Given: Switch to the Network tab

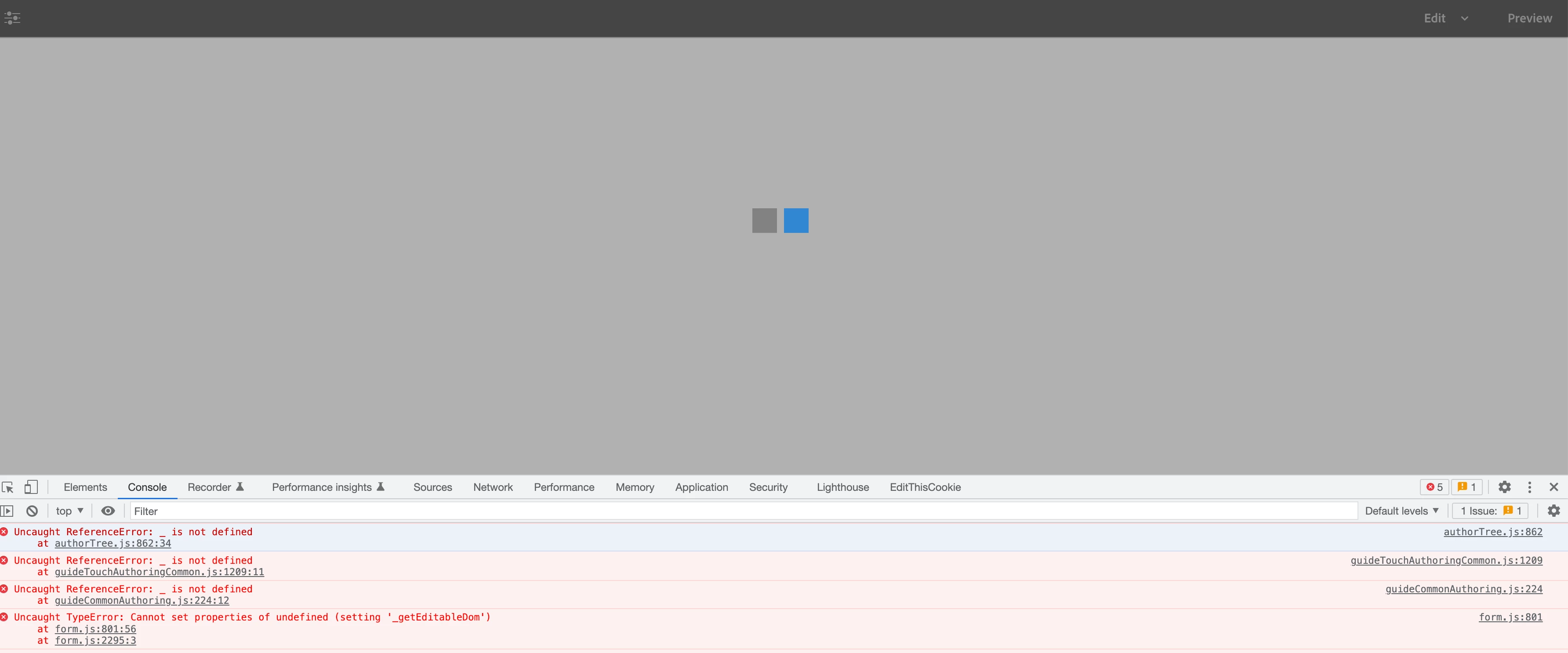Looking at the screenshot, I should pyautogui.click(x=493, y=487).
